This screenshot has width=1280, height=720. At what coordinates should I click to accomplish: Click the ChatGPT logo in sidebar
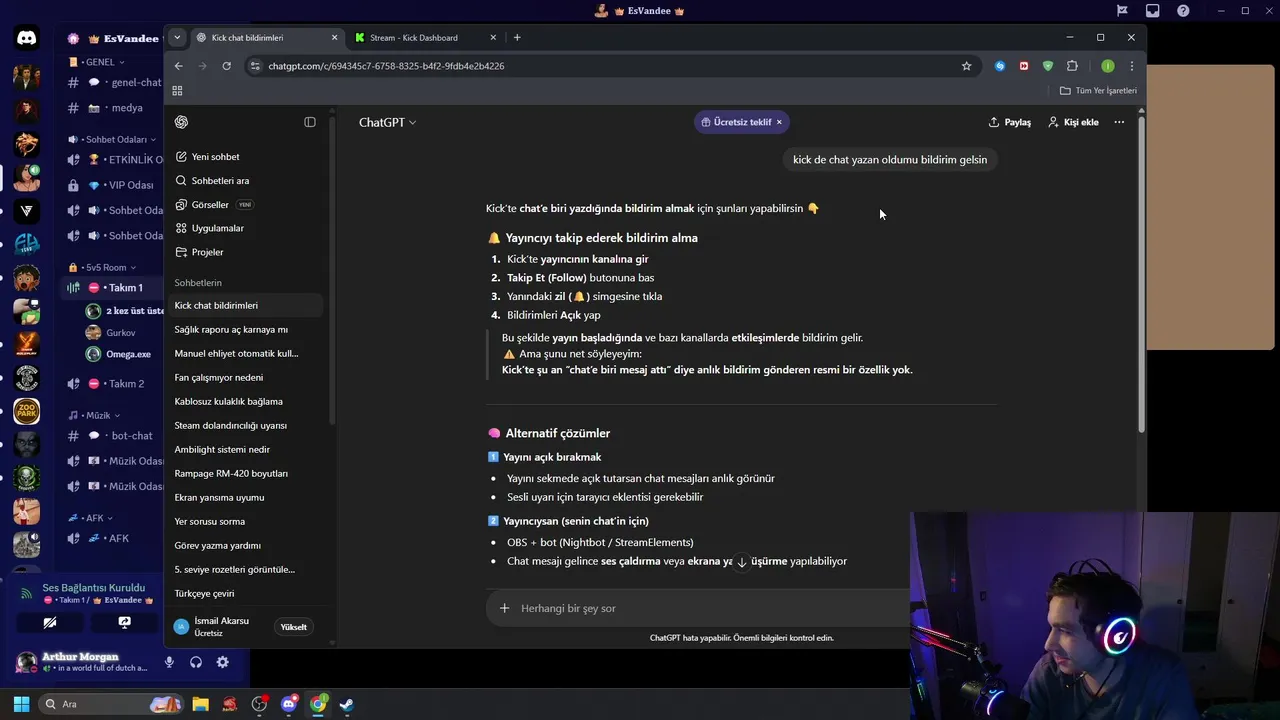click(x=181, y=122)
